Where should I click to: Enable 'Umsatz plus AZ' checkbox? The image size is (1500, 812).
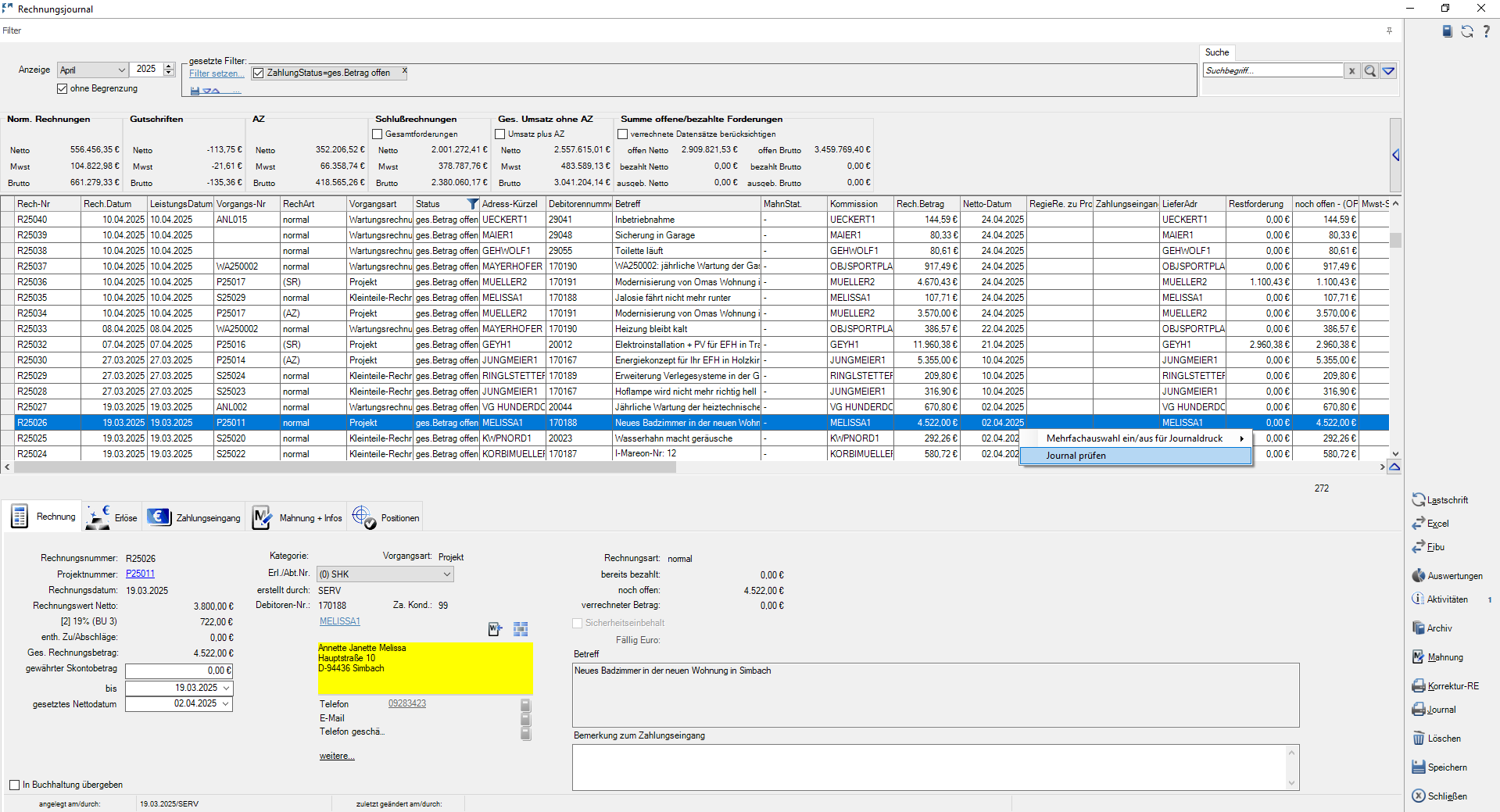coord(500,134)
